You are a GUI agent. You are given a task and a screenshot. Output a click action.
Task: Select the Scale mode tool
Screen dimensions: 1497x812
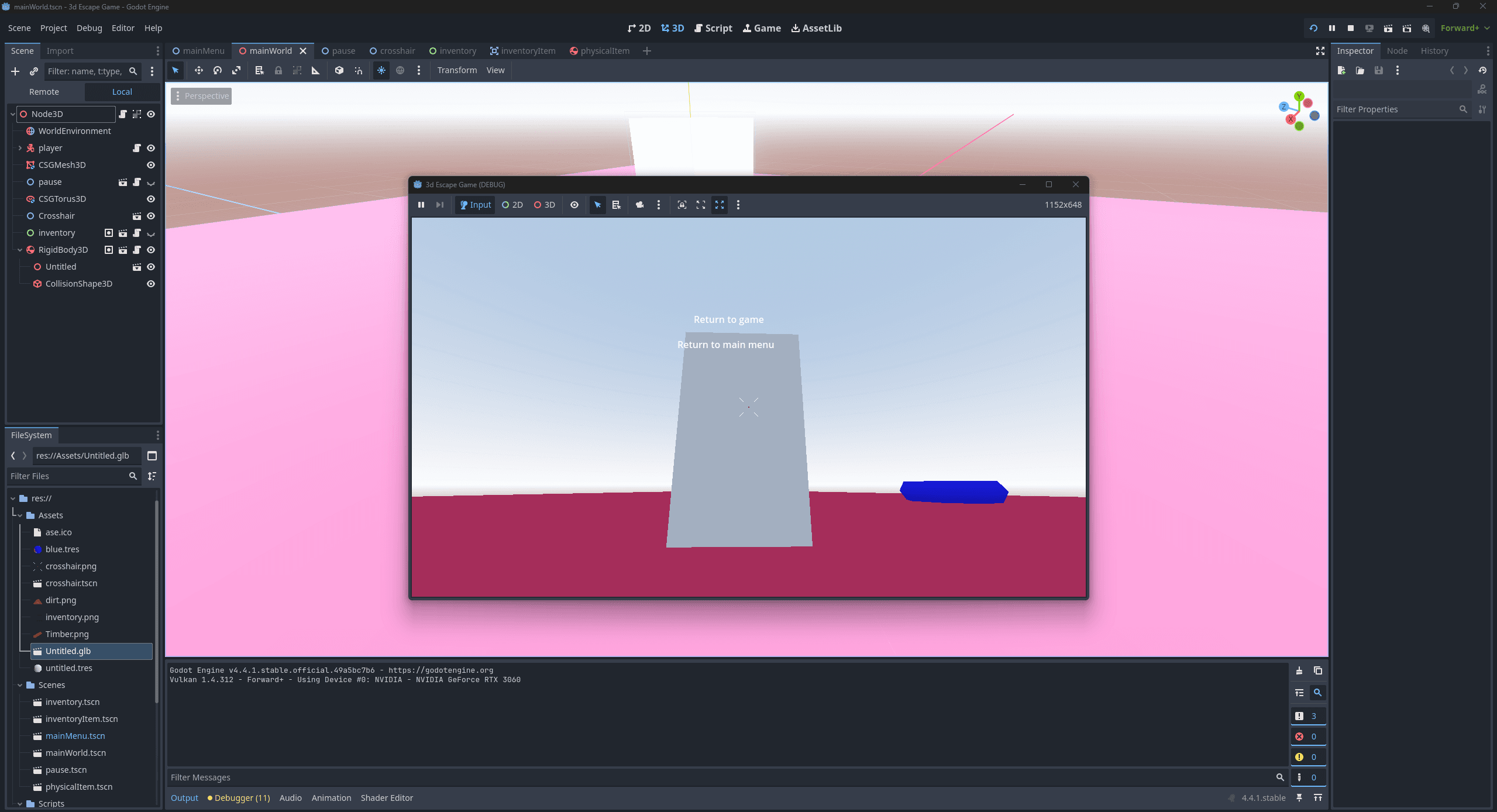pyautogui.click(x=236, y=70)
